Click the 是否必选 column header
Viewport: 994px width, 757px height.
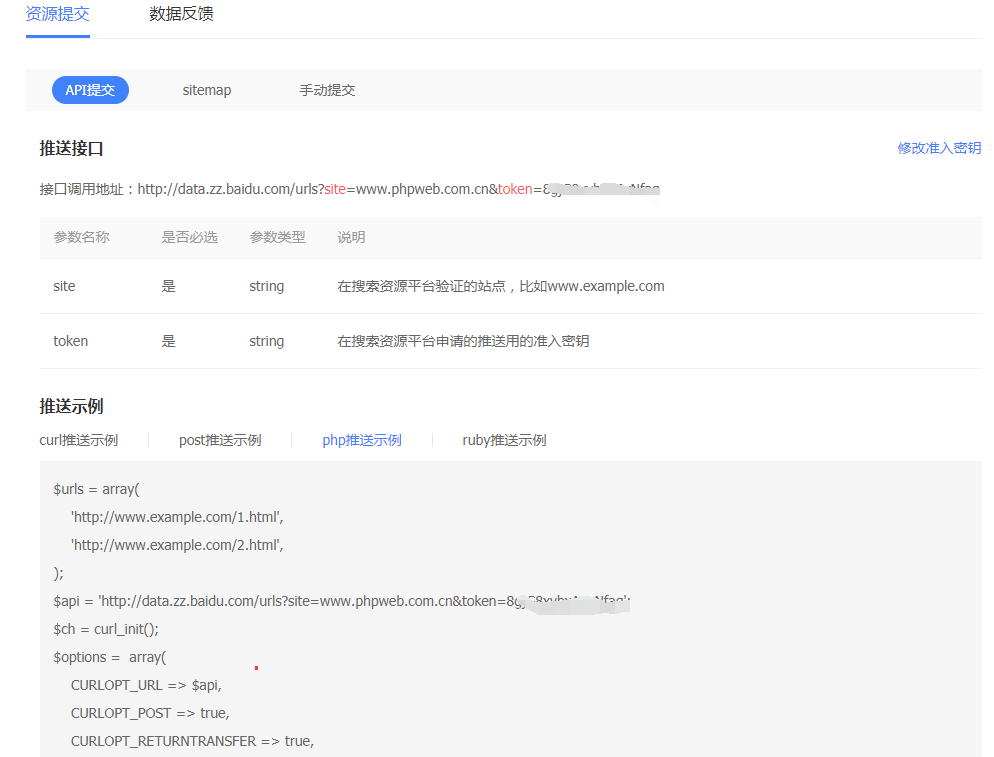pyautogui.click(x=189, y=237)
